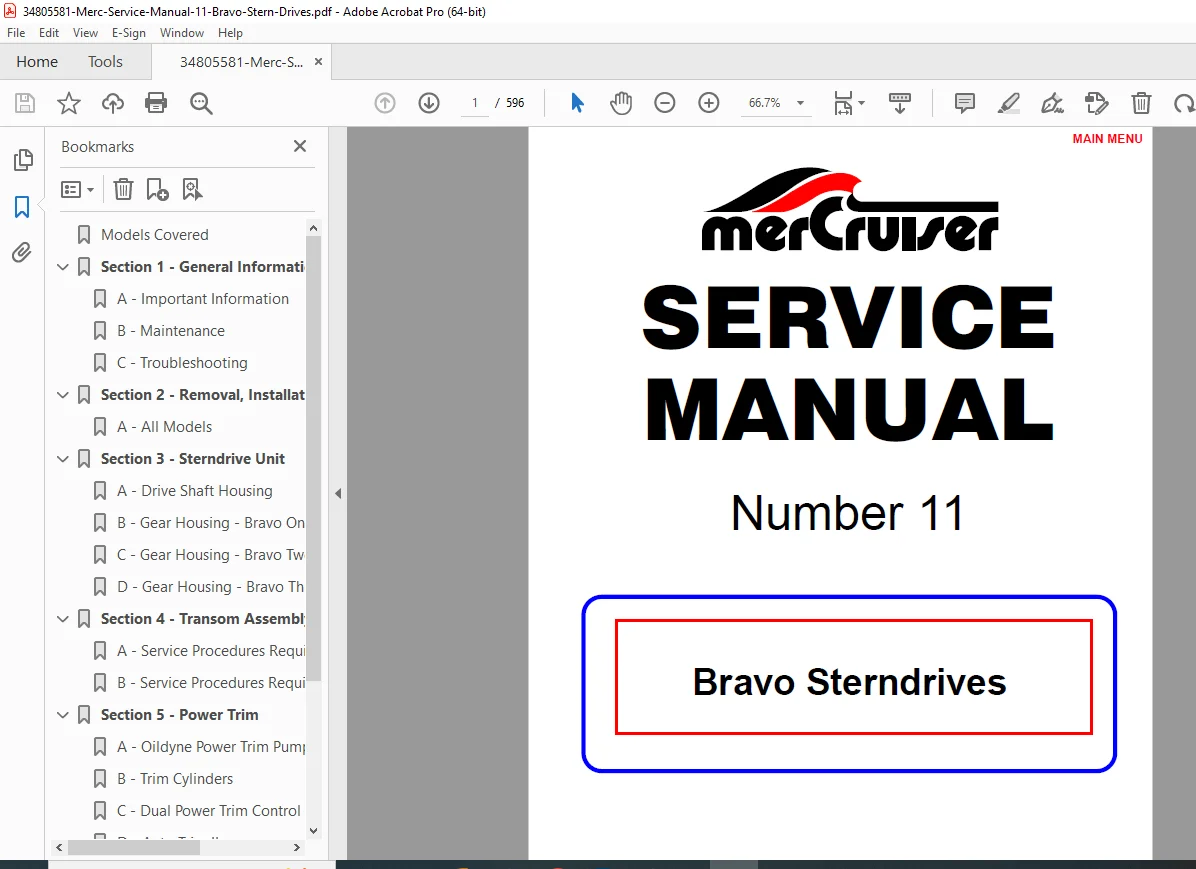Collapse Section 1 - General Information

pos(63,267)
